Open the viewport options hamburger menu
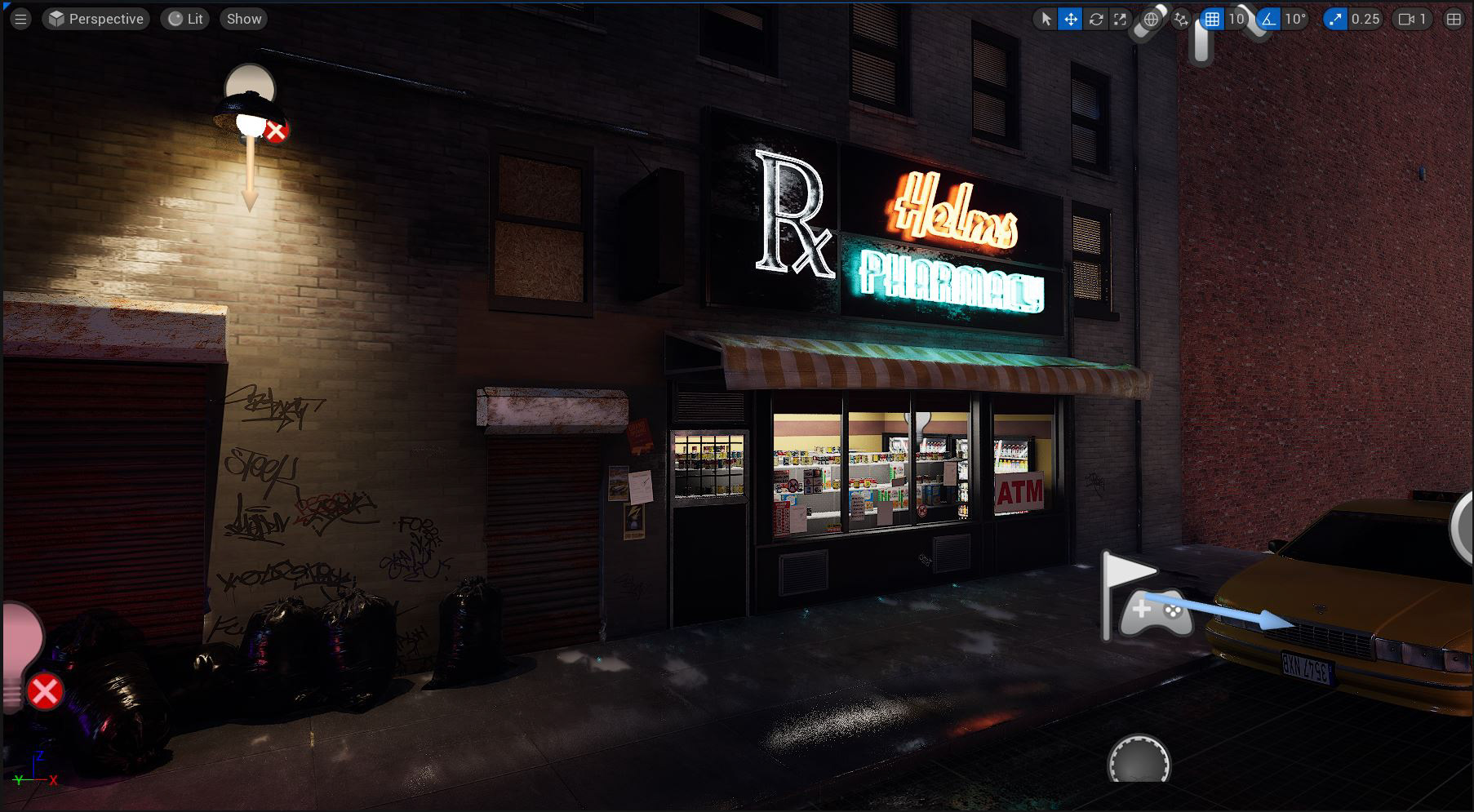The image size is (1474, 812). (20, 19)
